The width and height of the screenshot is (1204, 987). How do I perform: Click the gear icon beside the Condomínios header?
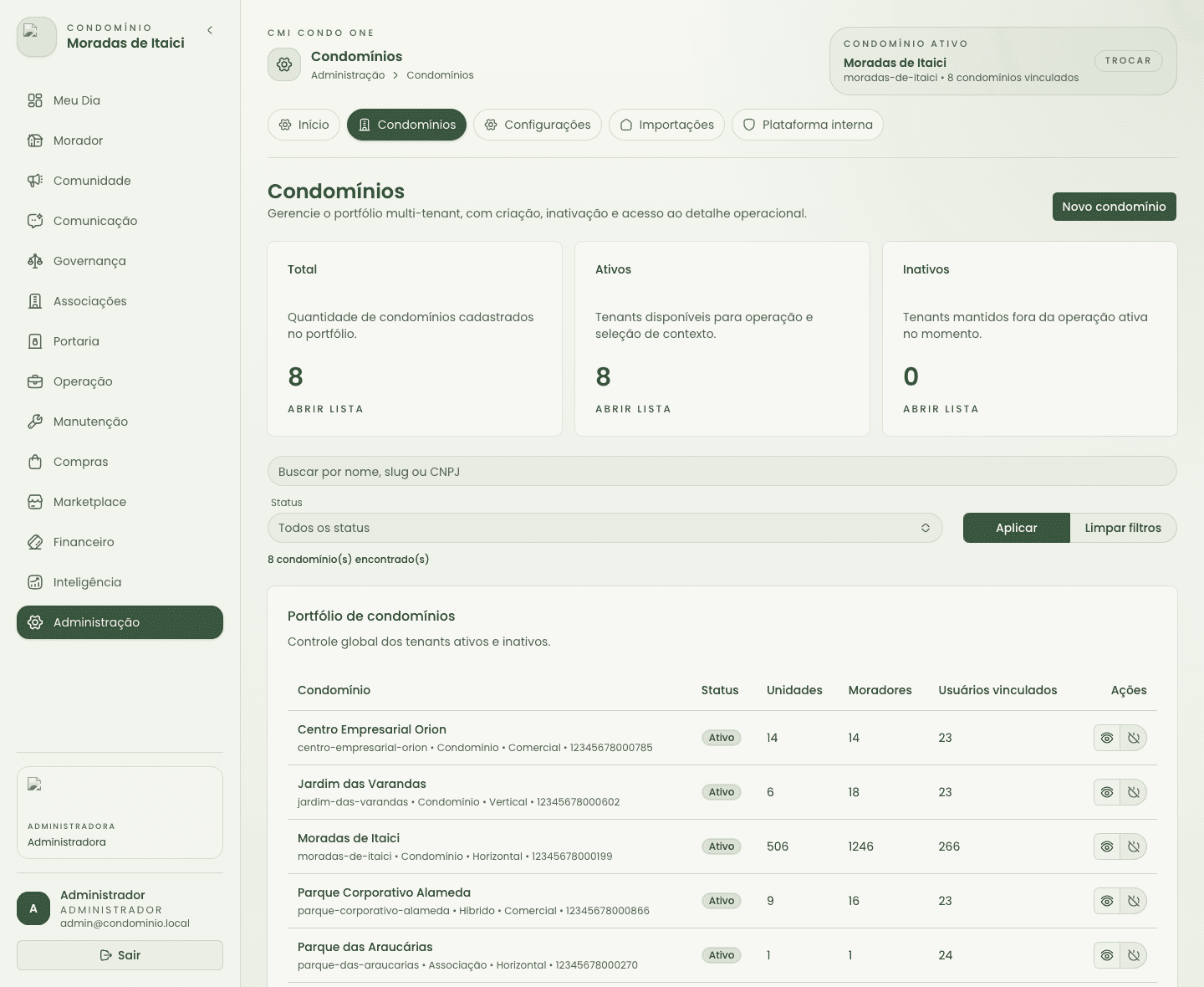point(284,64)
